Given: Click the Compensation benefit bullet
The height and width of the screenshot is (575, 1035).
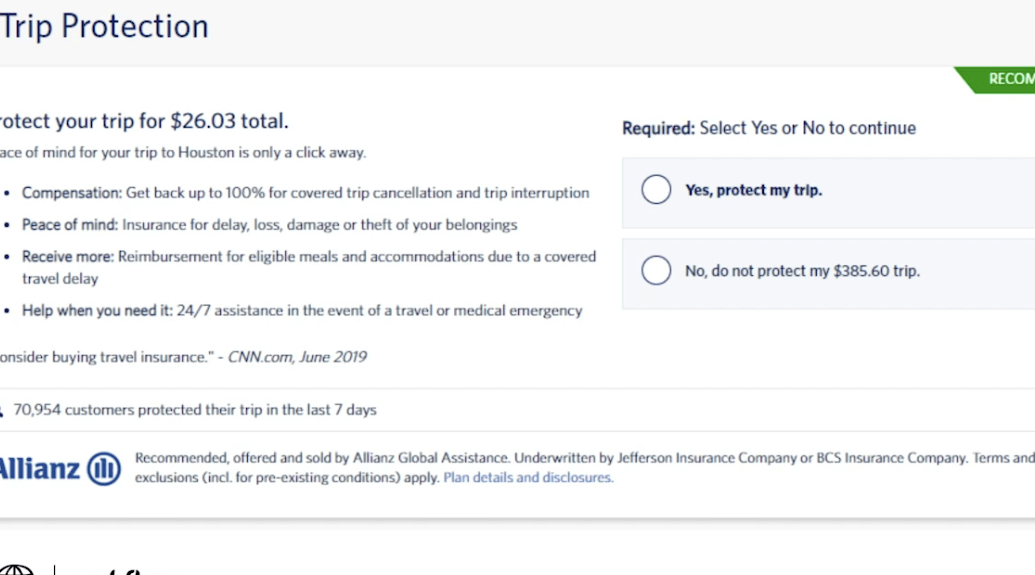Looking at the screenshot, I should click(305, 193).
